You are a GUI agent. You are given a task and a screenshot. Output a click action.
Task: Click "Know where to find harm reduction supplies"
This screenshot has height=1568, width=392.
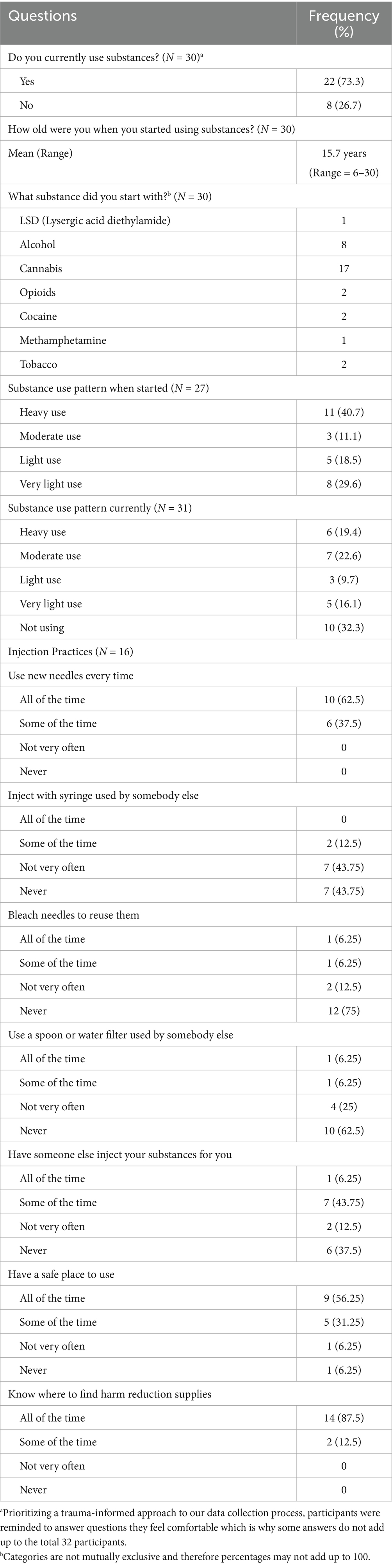[110, 1394]
